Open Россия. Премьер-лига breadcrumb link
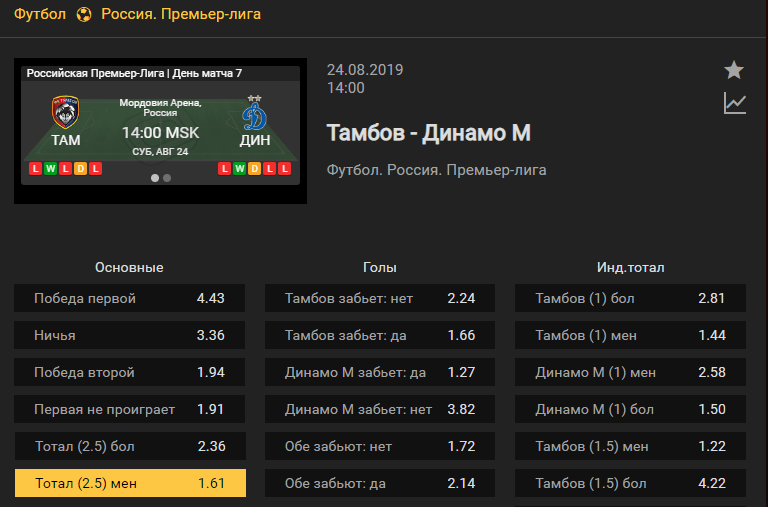 click(181, 14)
